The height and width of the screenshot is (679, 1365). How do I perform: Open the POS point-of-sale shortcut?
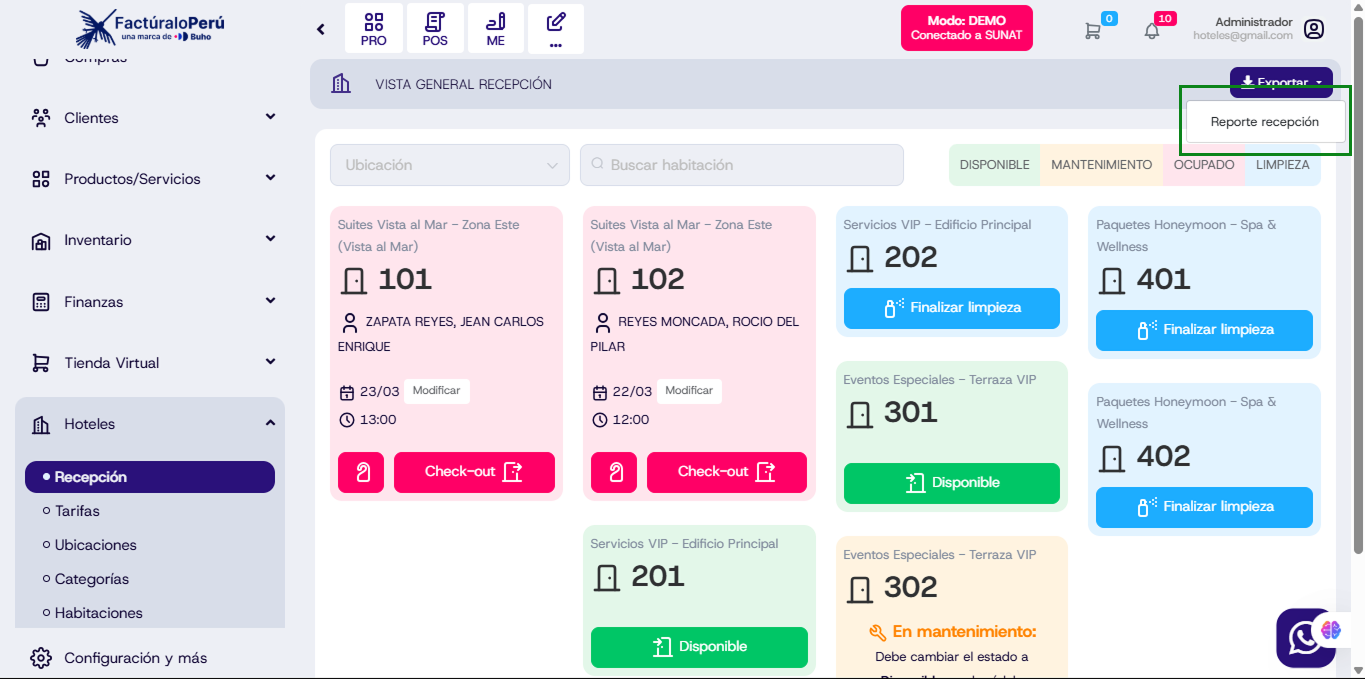435,29
